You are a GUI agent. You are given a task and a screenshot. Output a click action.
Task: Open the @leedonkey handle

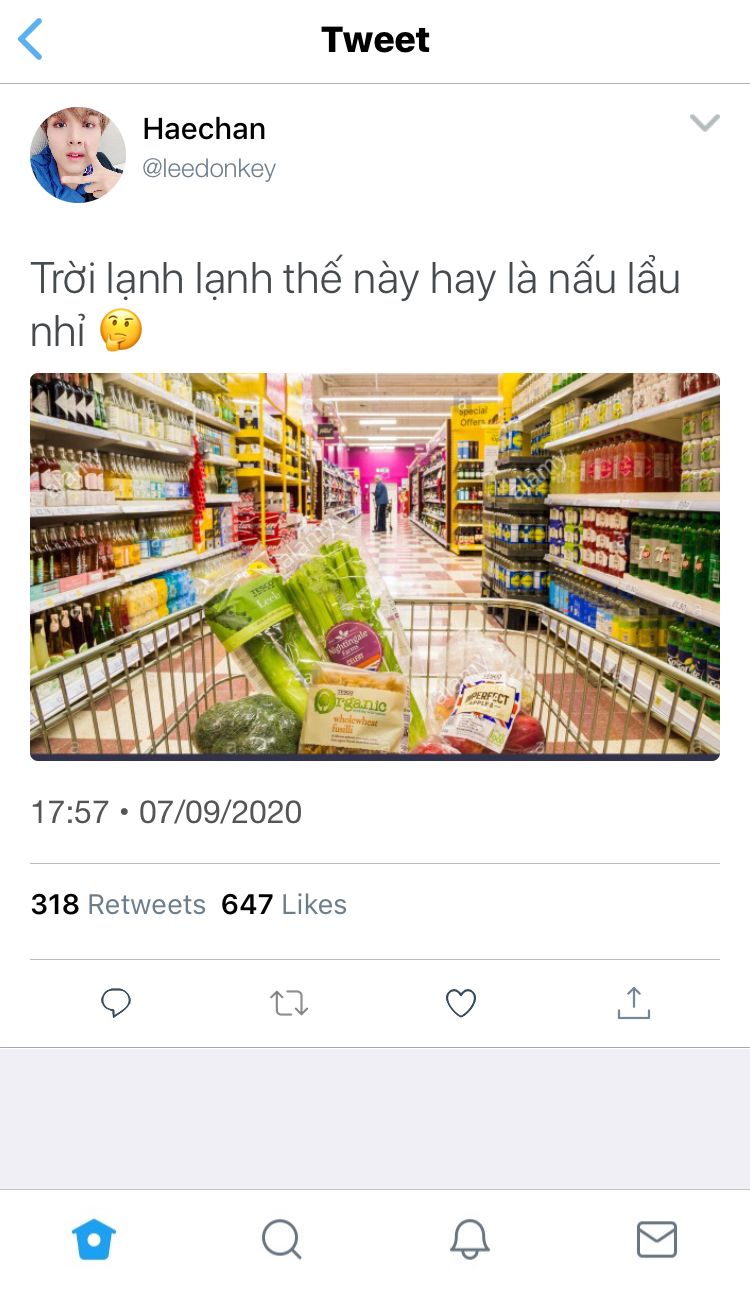pyautogui.click(x=209, y=169)
